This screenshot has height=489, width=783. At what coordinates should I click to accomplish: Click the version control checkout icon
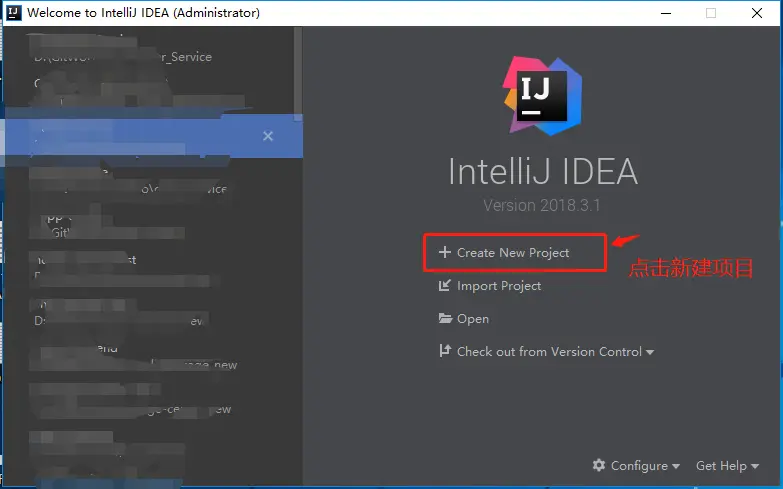pos(444,351)
